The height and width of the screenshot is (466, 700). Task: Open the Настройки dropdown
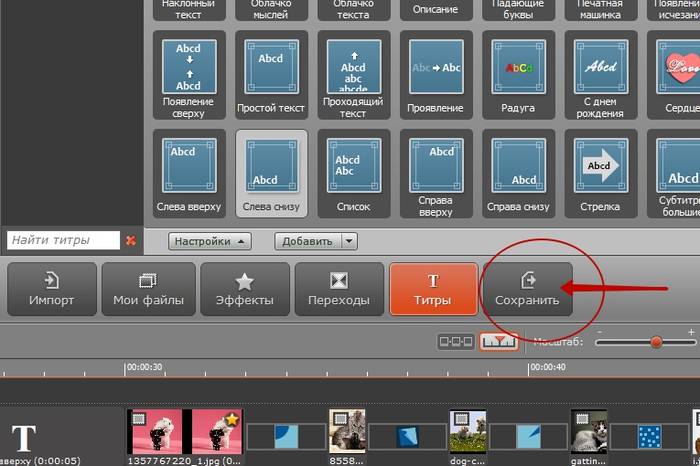pyautogui.click(x=209, y=241)
